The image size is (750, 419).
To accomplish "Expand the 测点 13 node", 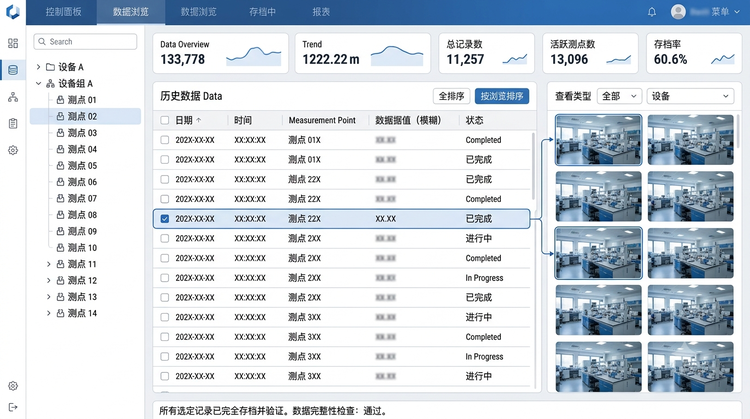I will [x=48, y=297].
